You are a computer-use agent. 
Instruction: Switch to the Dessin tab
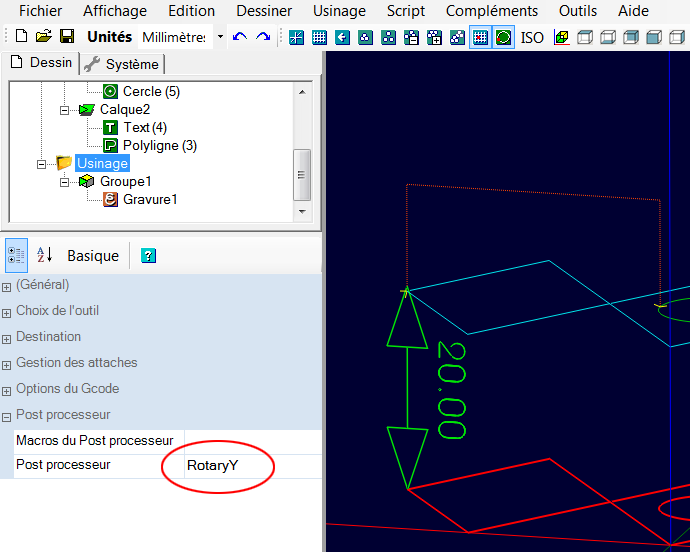41,63
